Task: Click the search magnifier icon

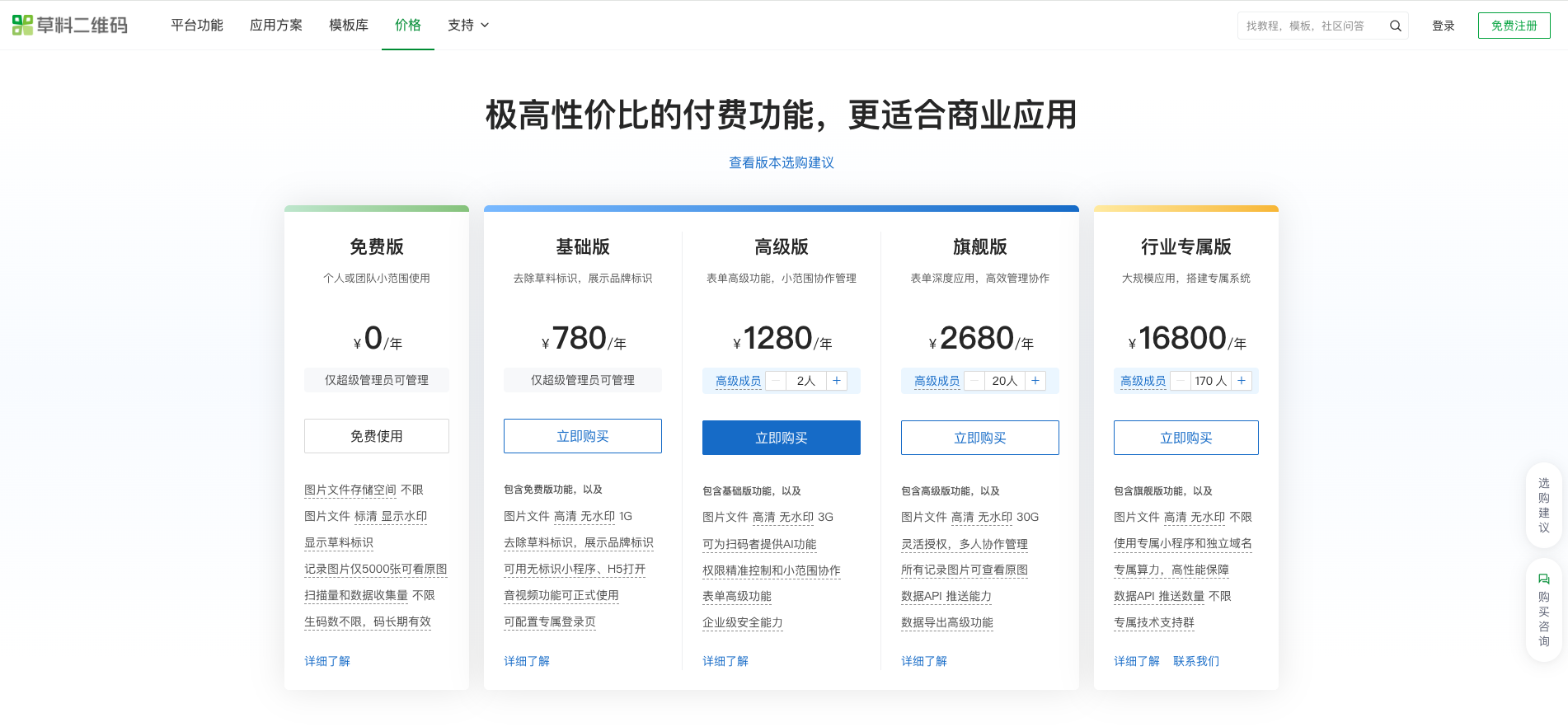Action: click(x=1395, y=26)
